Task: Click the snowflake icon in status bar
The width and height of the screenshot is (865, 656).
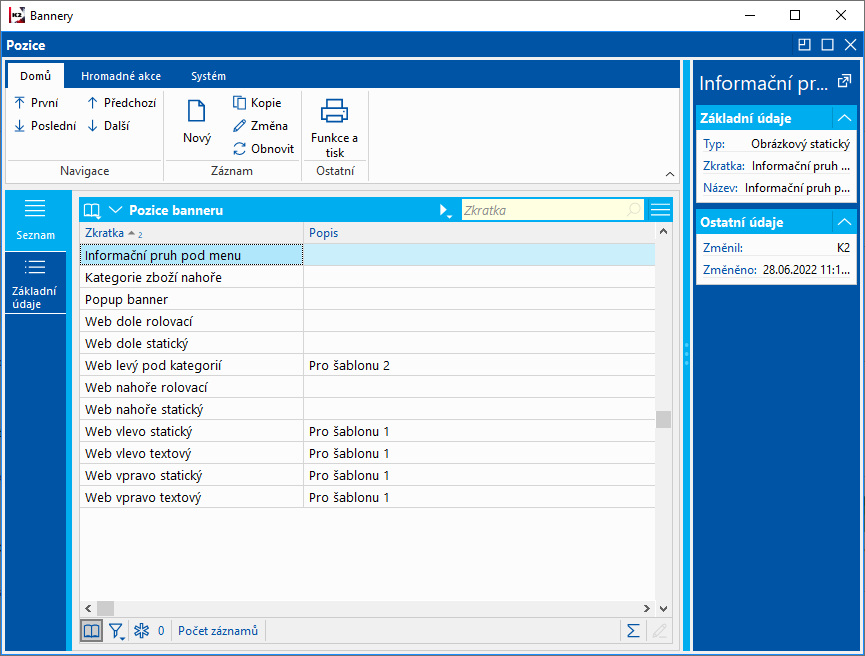Action: 141,631
